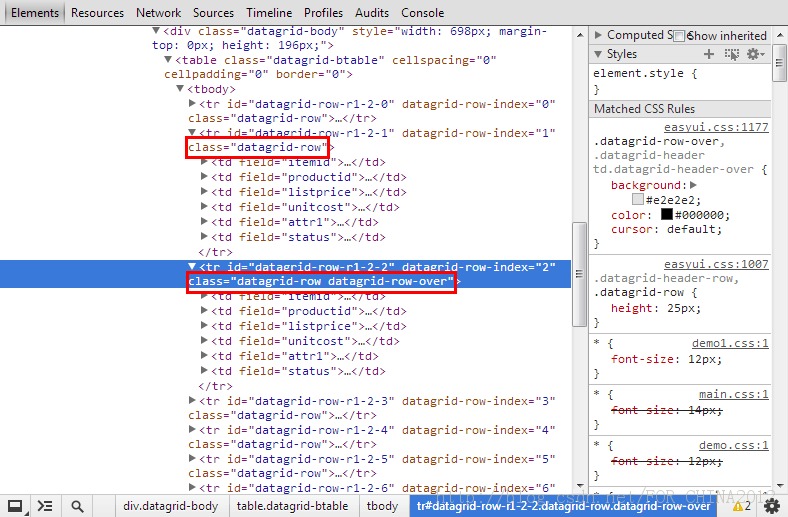Select the td field="attr1" under row index 1
788x517 pixels.
[x=294, y=222]
